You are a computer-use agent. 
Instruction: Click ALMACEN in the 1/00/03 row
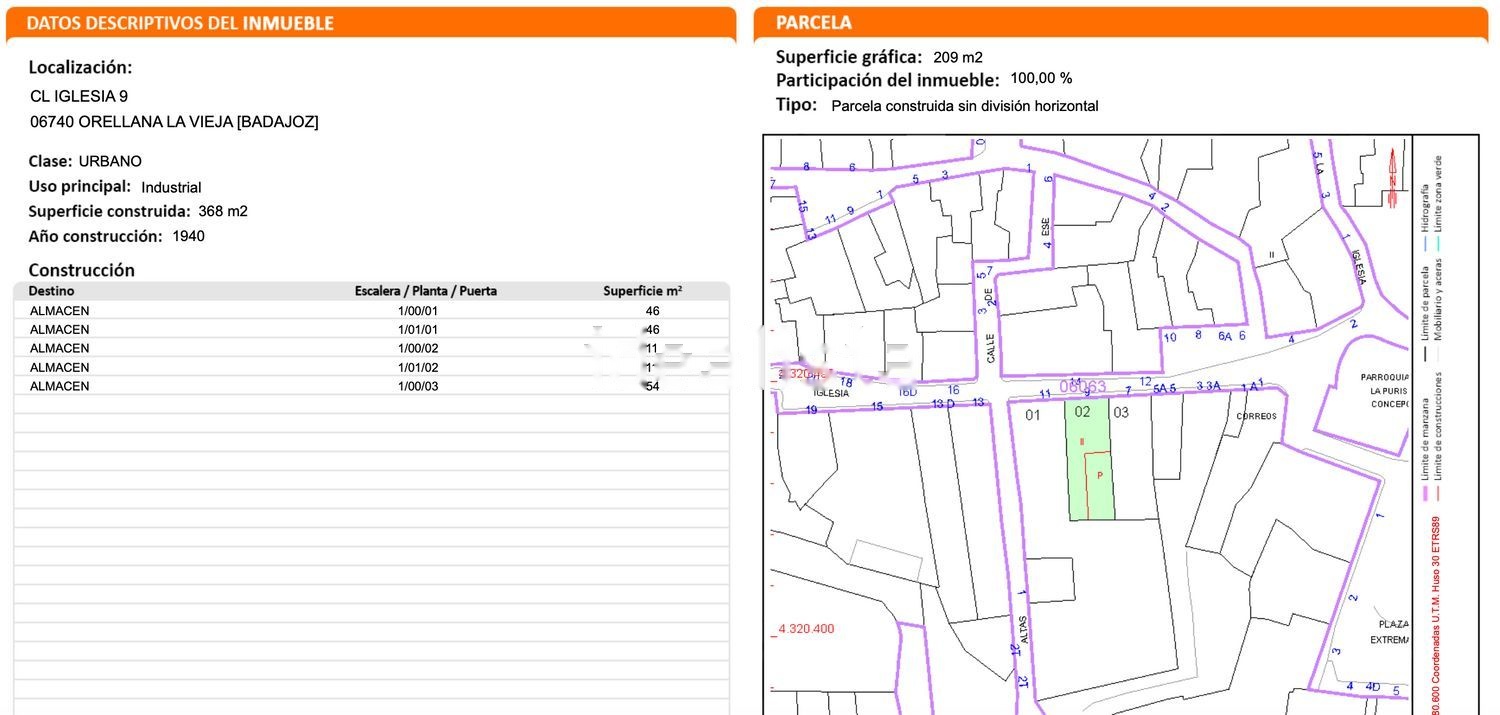tap(59, 386)
